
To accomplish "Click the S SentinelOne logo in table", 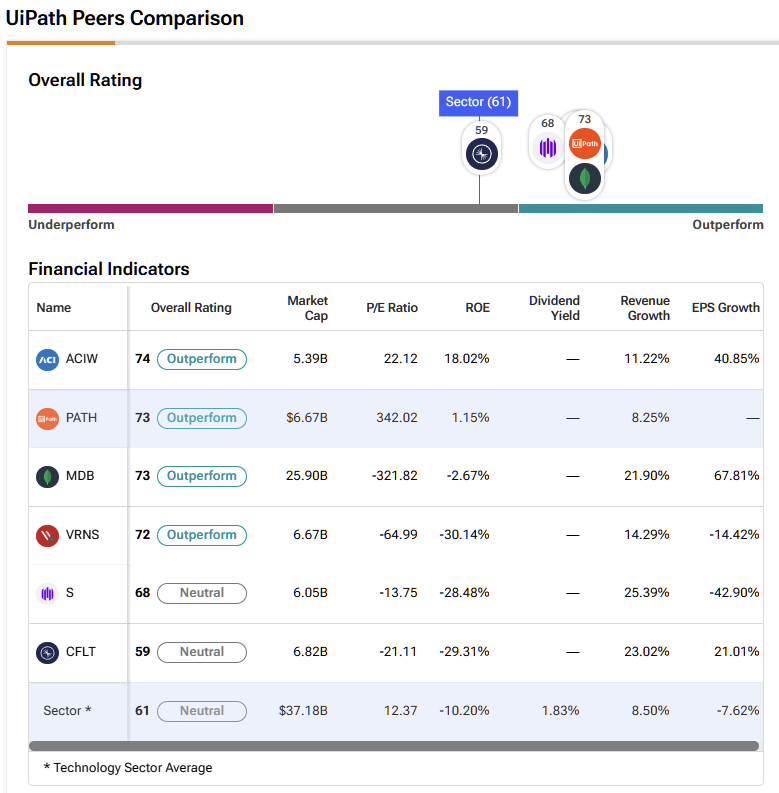I will pos(47,593).
